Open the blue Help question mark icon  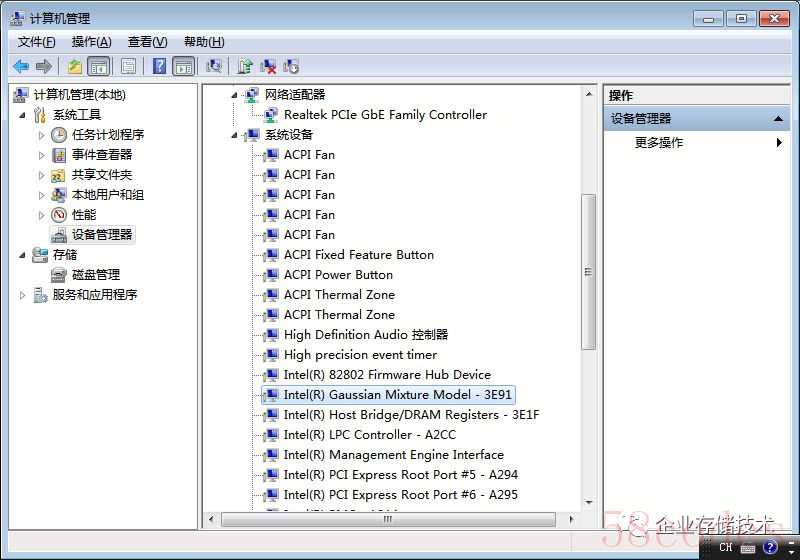pos(159,66)
